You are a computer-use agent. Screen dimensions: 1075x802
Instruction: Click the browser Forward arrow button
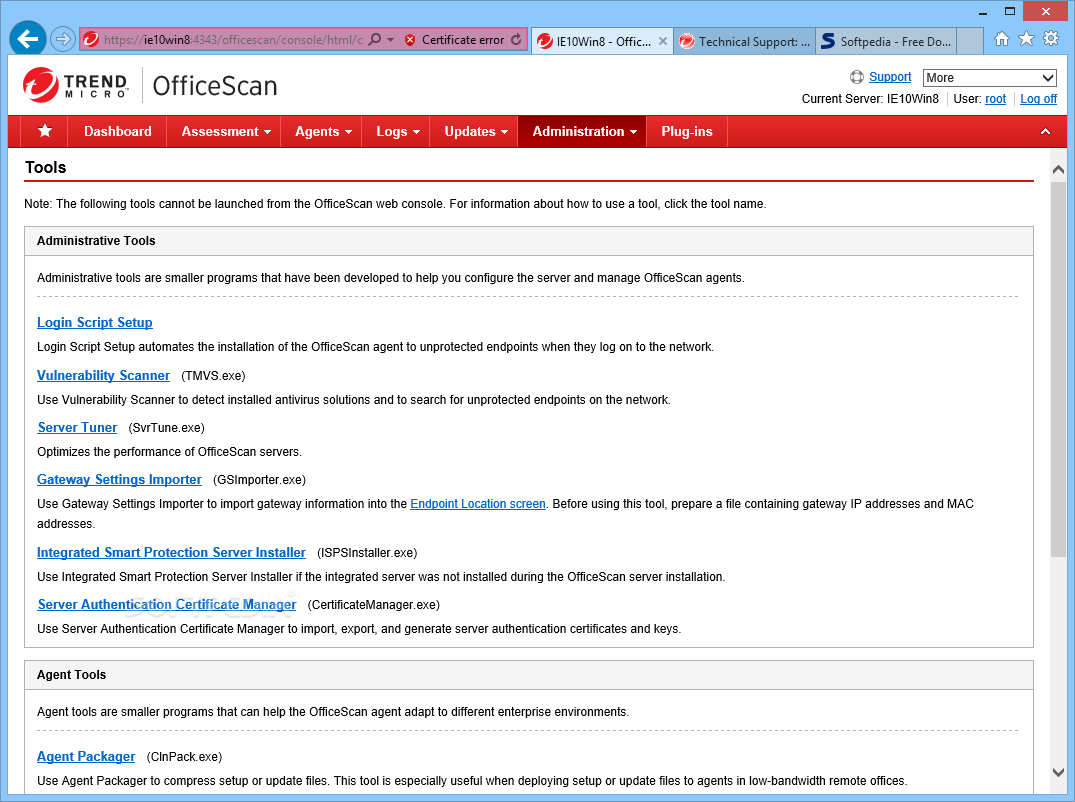[x=63, y=39]
